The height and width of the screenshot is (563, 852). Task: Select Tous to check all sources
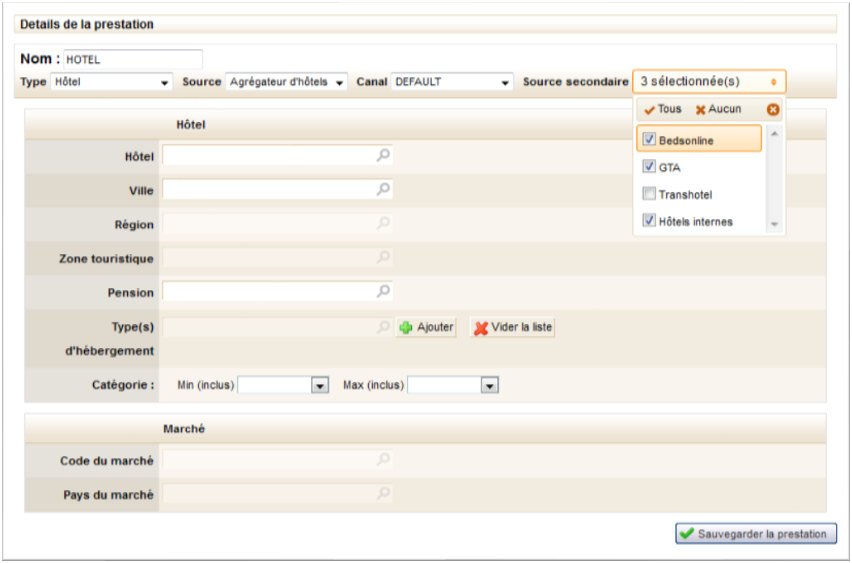point(662,109)
